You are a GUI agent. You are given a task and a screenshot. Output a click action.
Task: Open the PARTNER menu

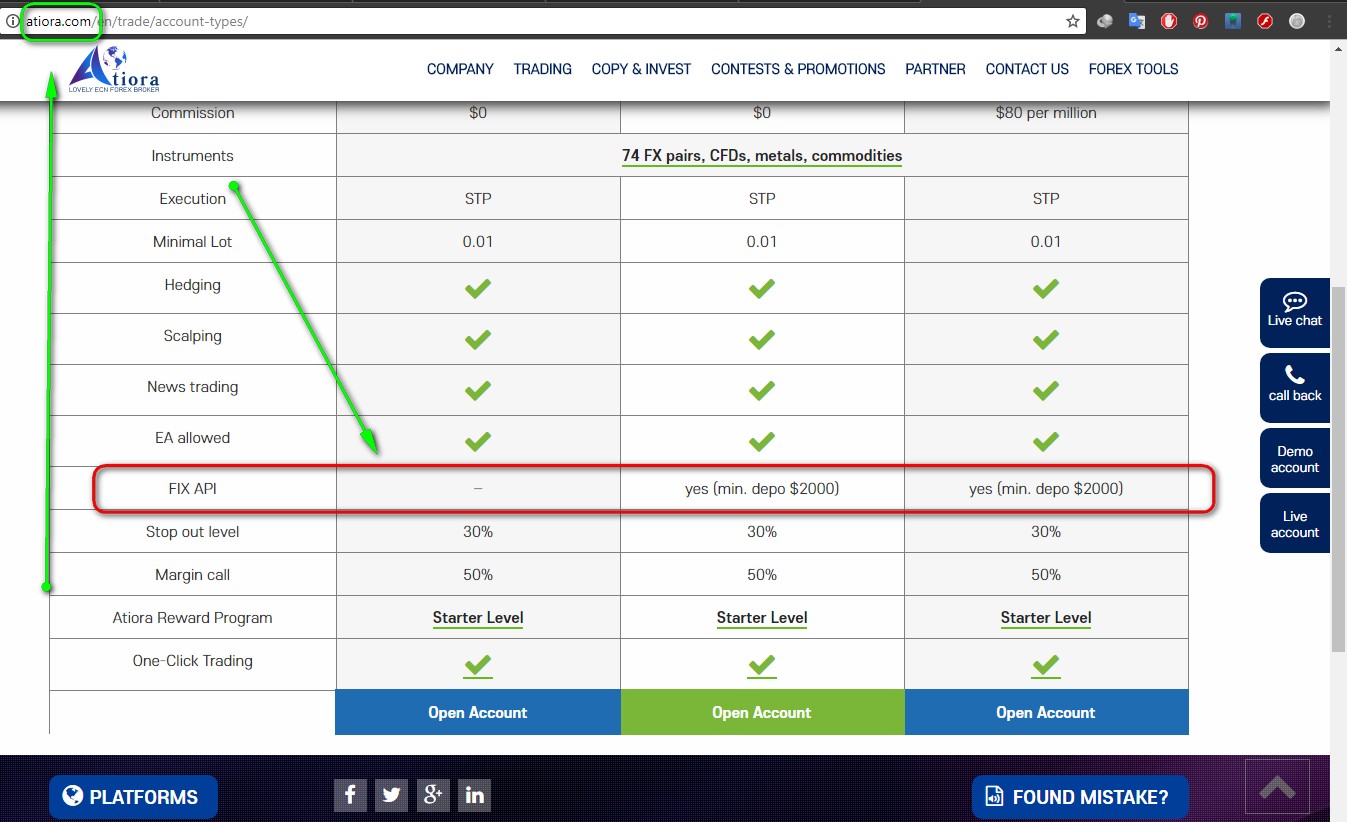935,69
